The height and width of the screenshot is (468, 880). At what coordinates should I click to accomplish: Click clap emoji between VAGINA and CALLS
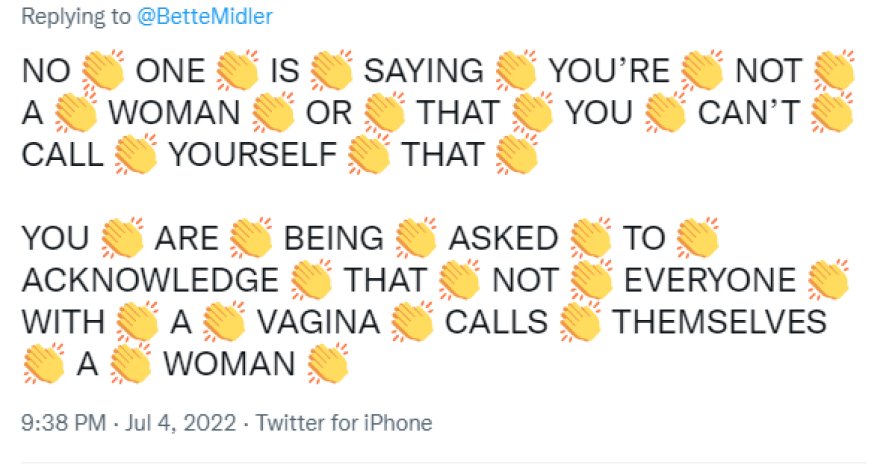[411, 322]
